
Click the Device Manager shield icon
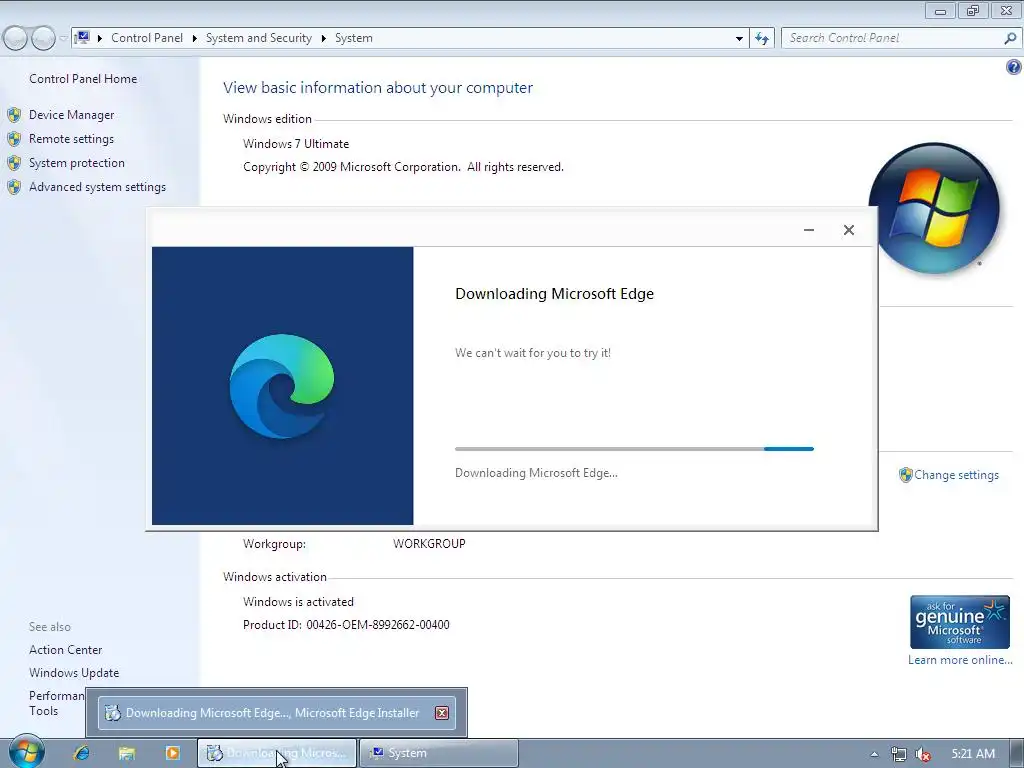14,115
